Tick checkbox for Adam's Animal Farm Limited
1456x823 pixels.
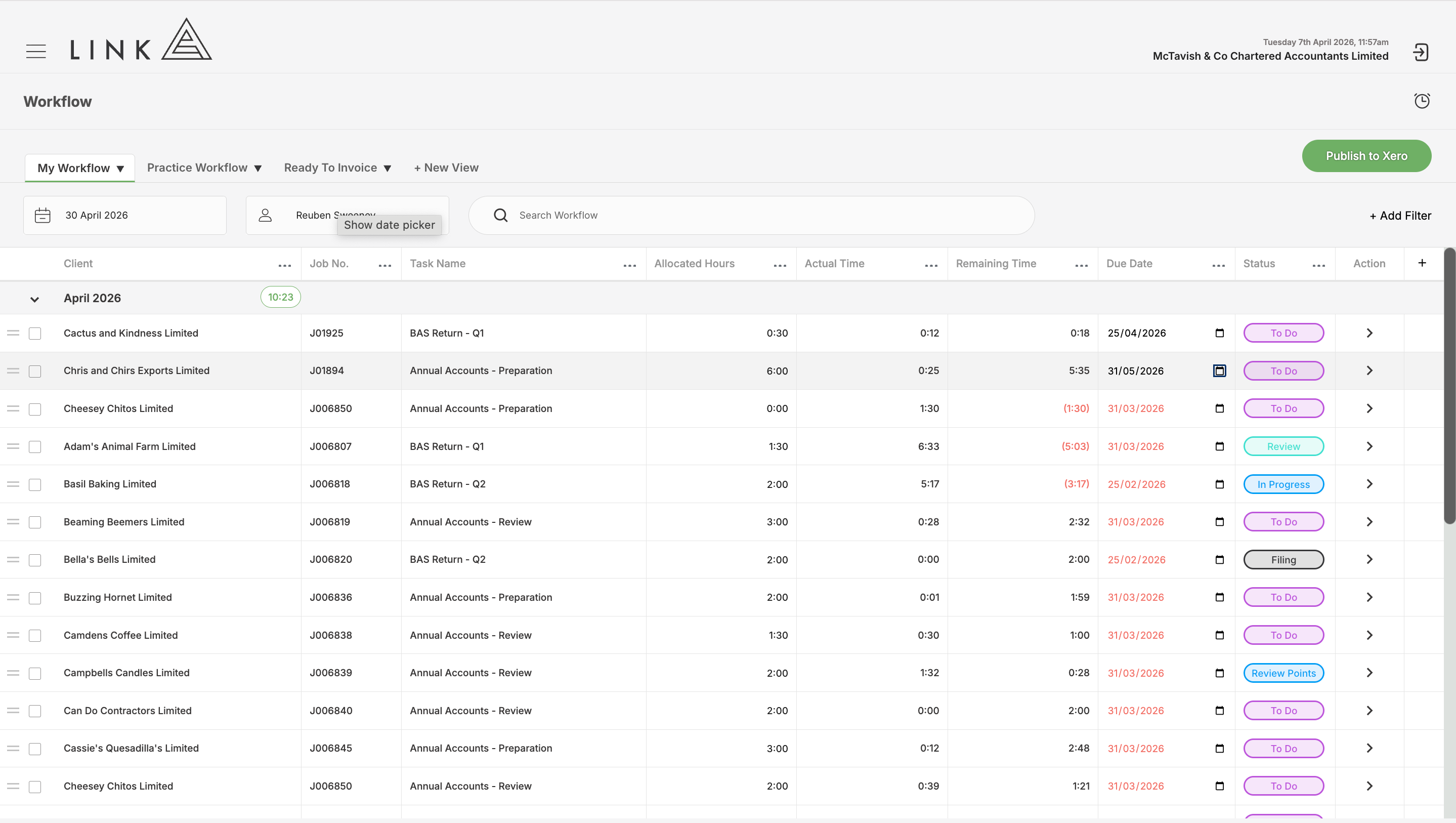[35, 447]
